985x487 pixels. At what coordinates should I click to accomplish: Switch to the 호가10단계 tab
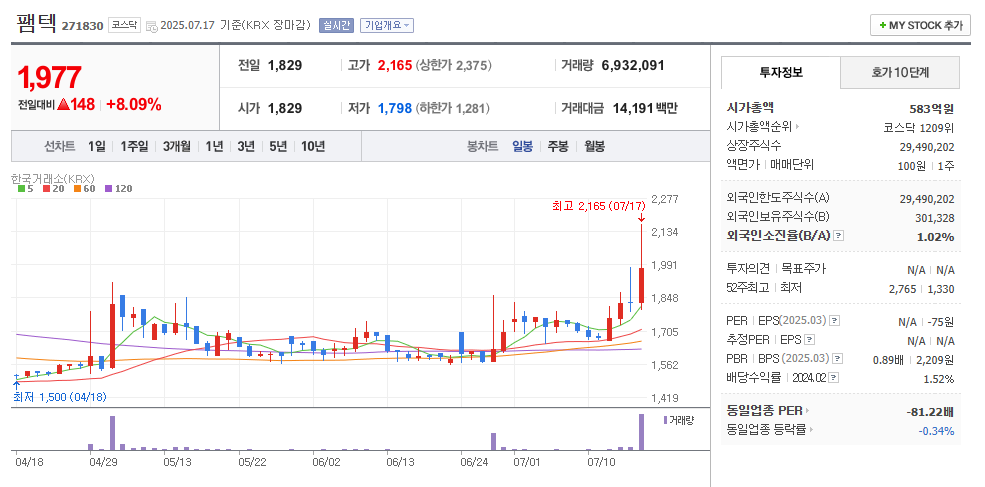900,72
